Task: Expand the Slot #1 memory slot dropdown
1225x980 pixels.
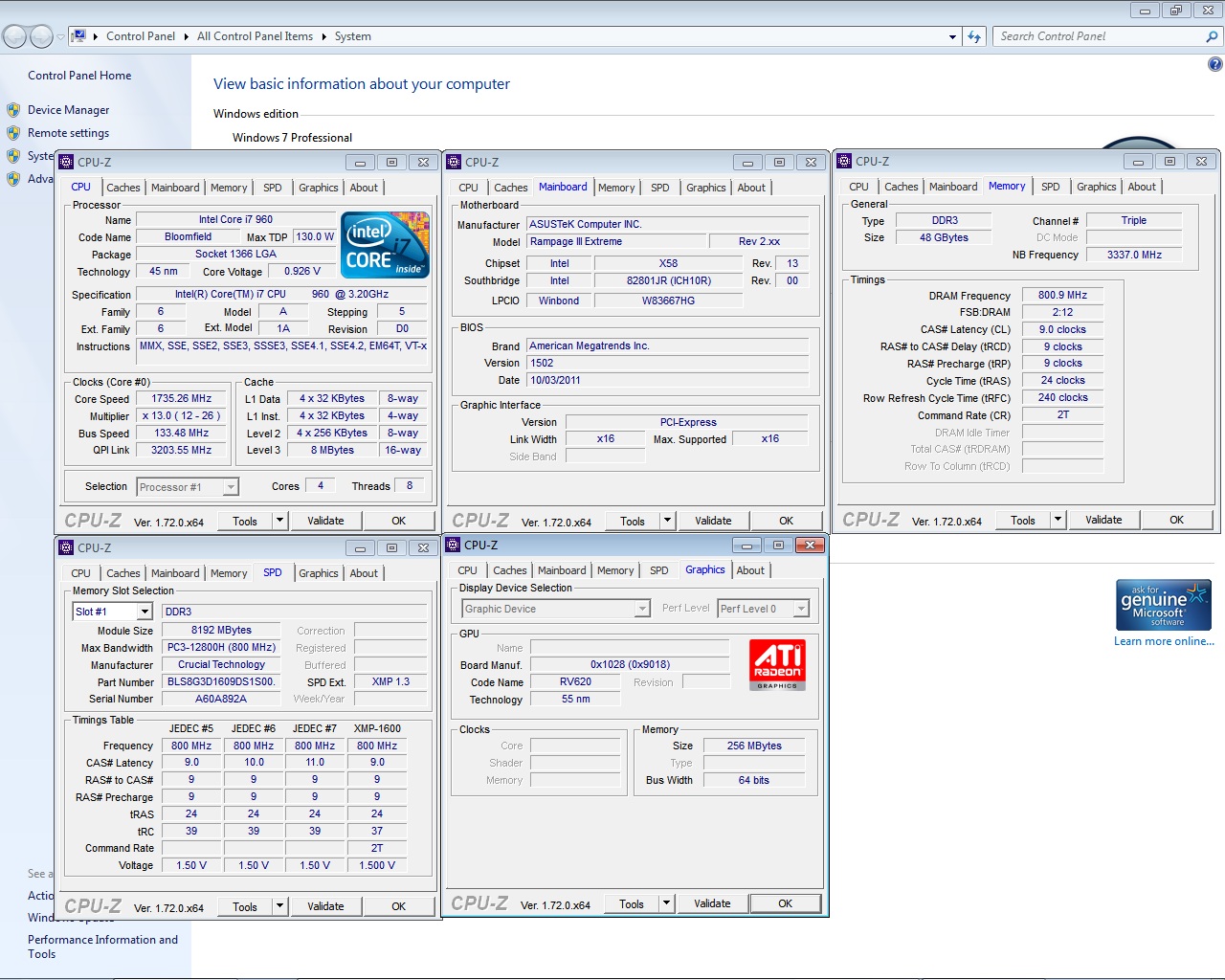Action: point(145,612)
